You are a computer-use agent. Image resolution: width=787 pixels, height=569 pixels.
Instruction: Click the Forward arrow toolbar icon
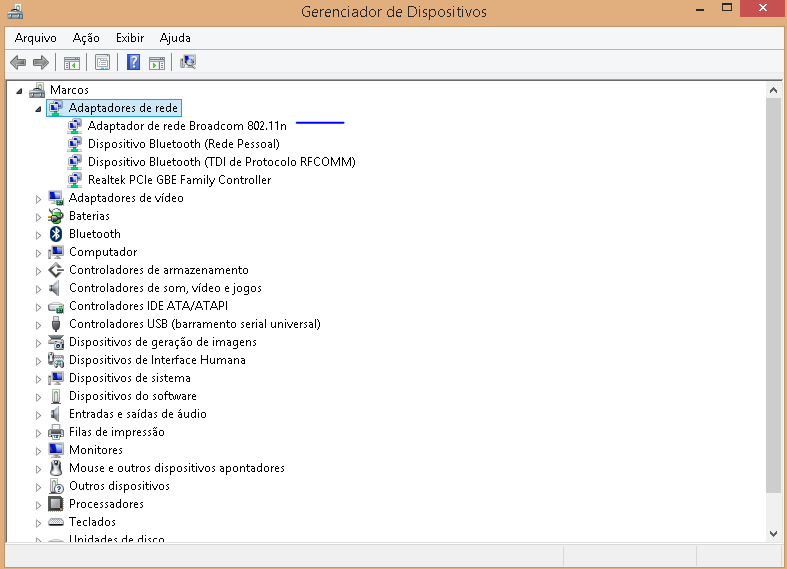click(x=41, y=63)
